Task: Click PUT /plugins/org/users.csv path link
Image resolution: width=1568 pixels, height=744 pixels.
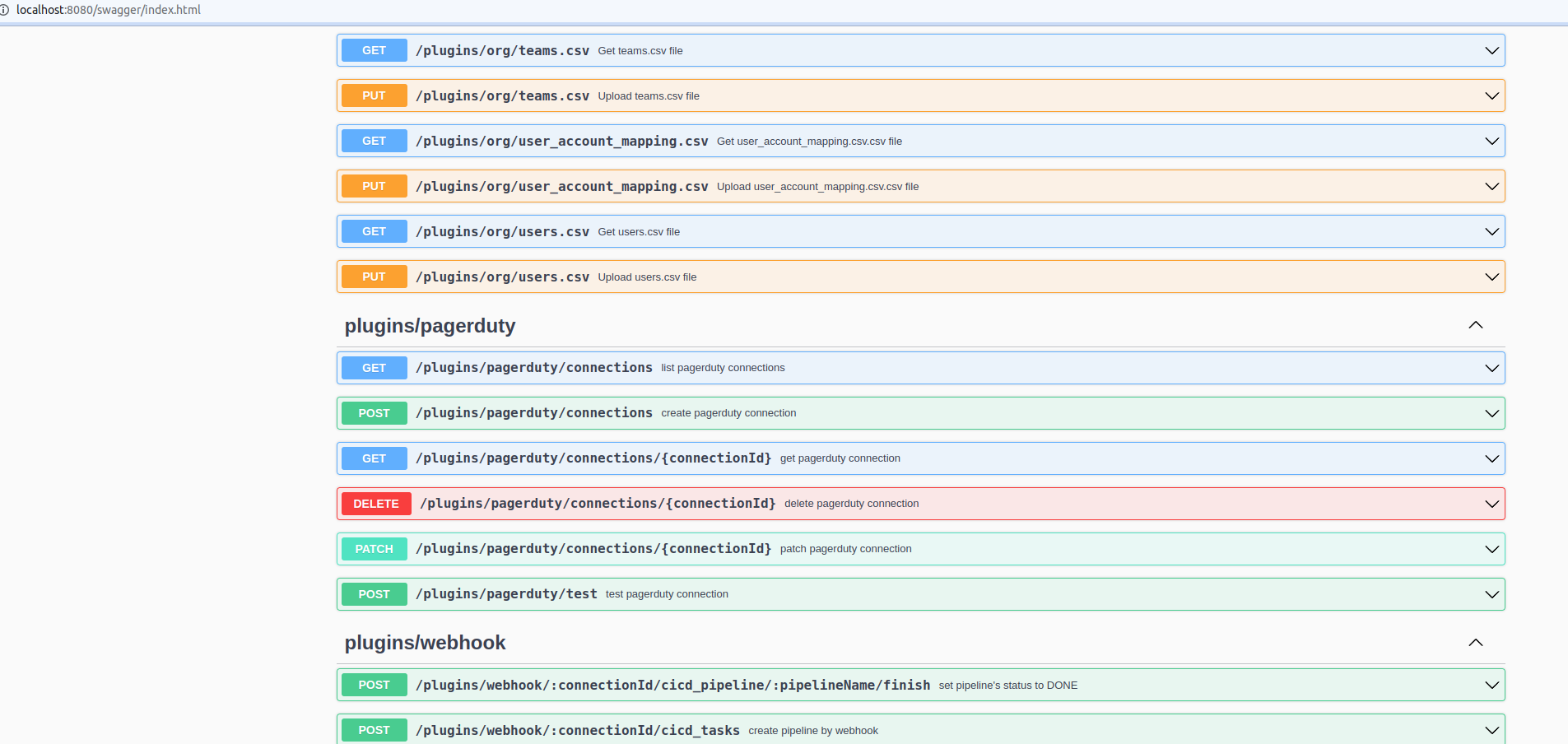Action: tap(502, 277)
